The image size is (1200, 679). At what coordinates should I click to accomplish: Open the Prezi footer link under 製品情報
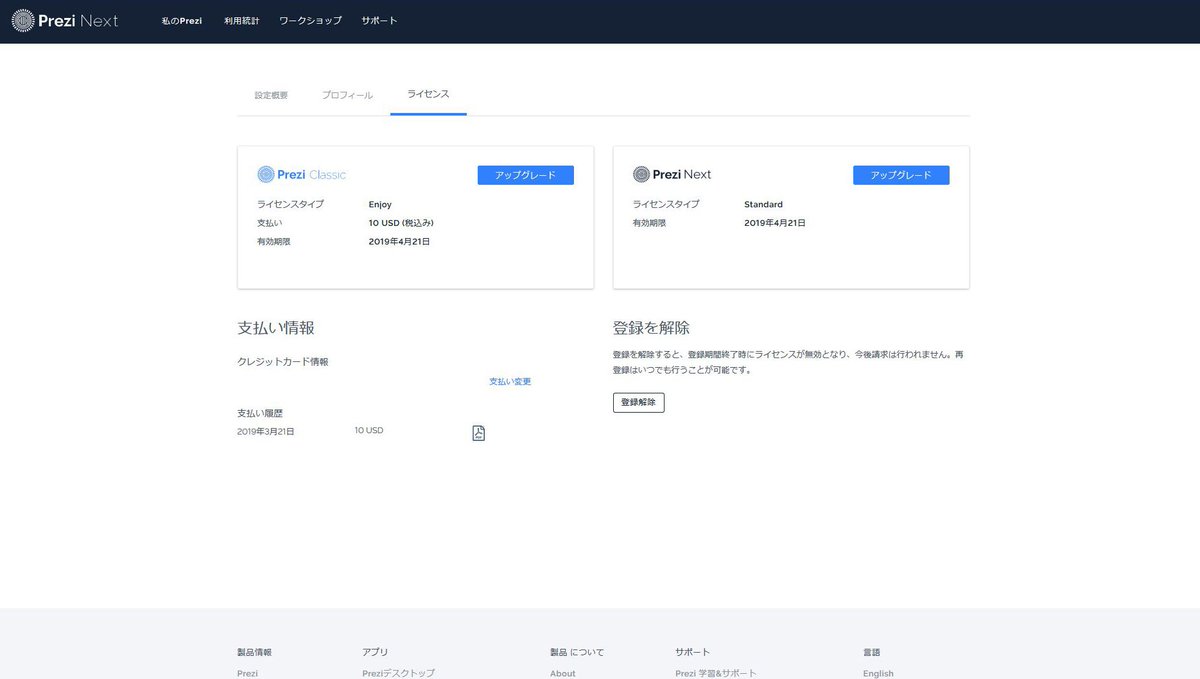pos(247,673)
